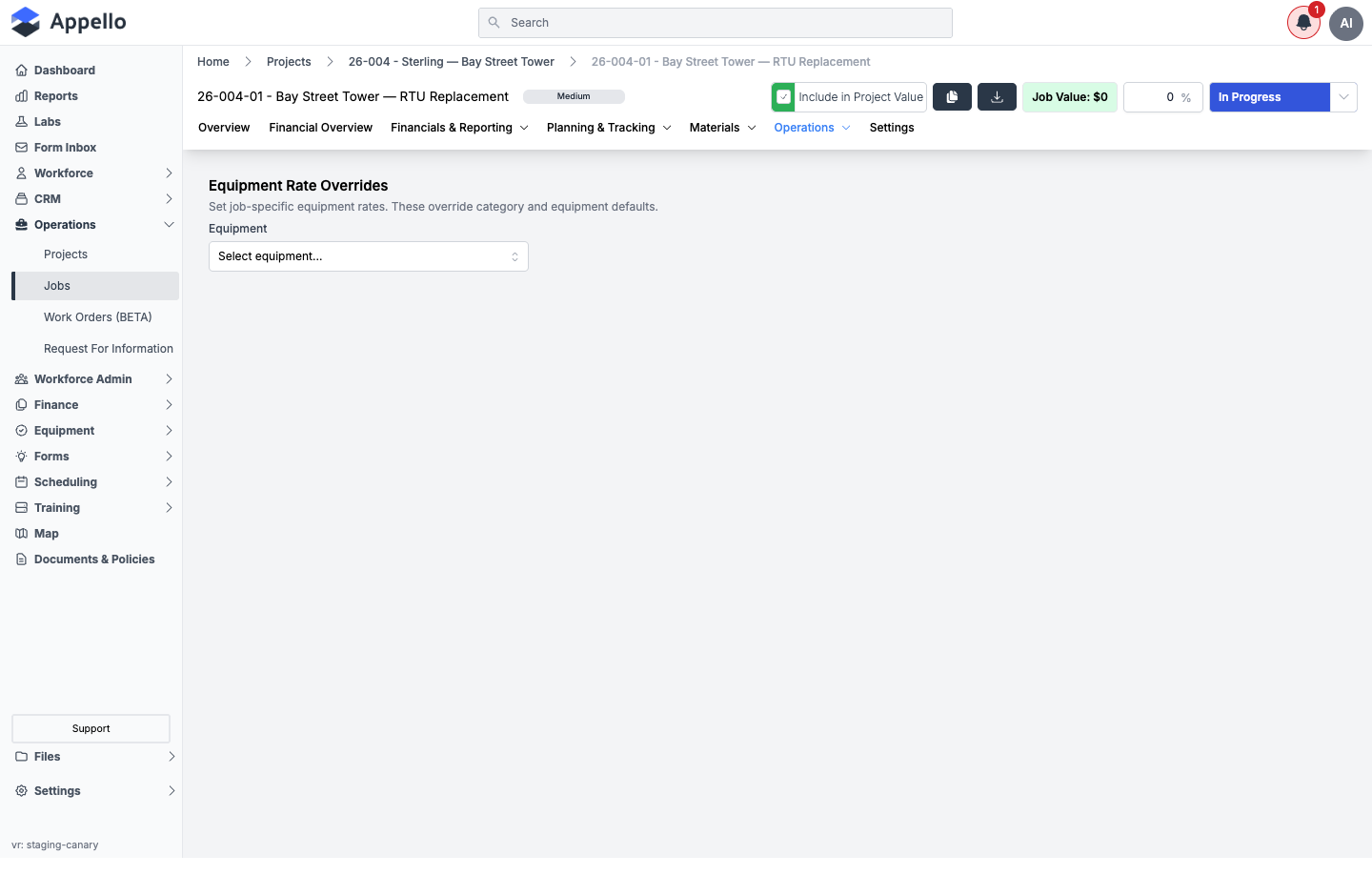Click the duplicate job icon button
The image size is (1372, 875).
pos(952,96)
